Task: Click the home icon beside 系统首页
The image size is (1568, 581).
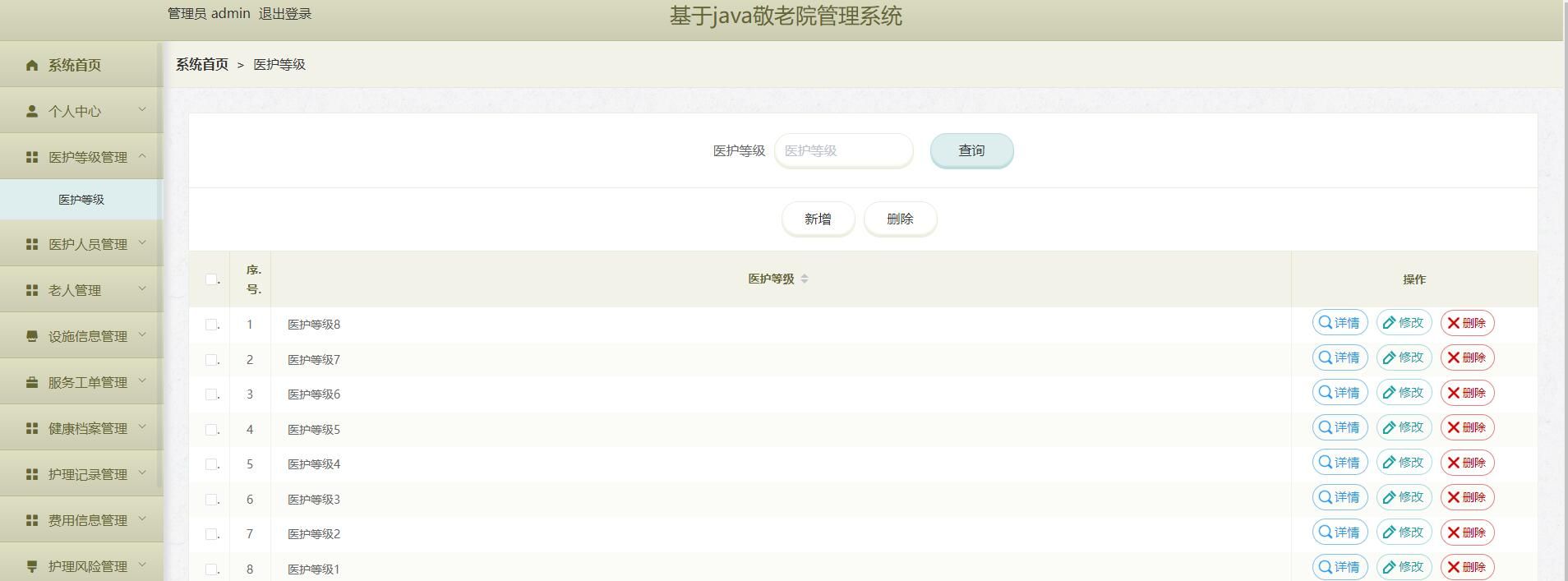Action: [32, 65]
